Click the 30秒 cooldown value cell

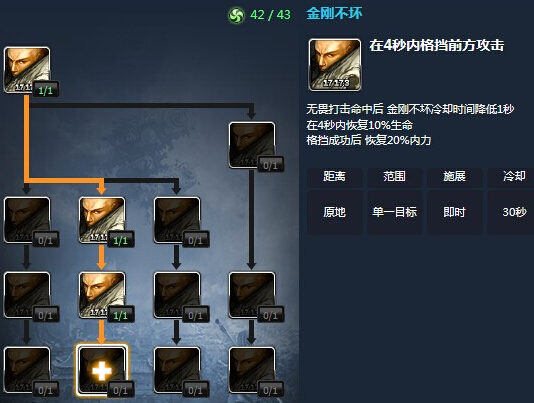pos(511,212)
